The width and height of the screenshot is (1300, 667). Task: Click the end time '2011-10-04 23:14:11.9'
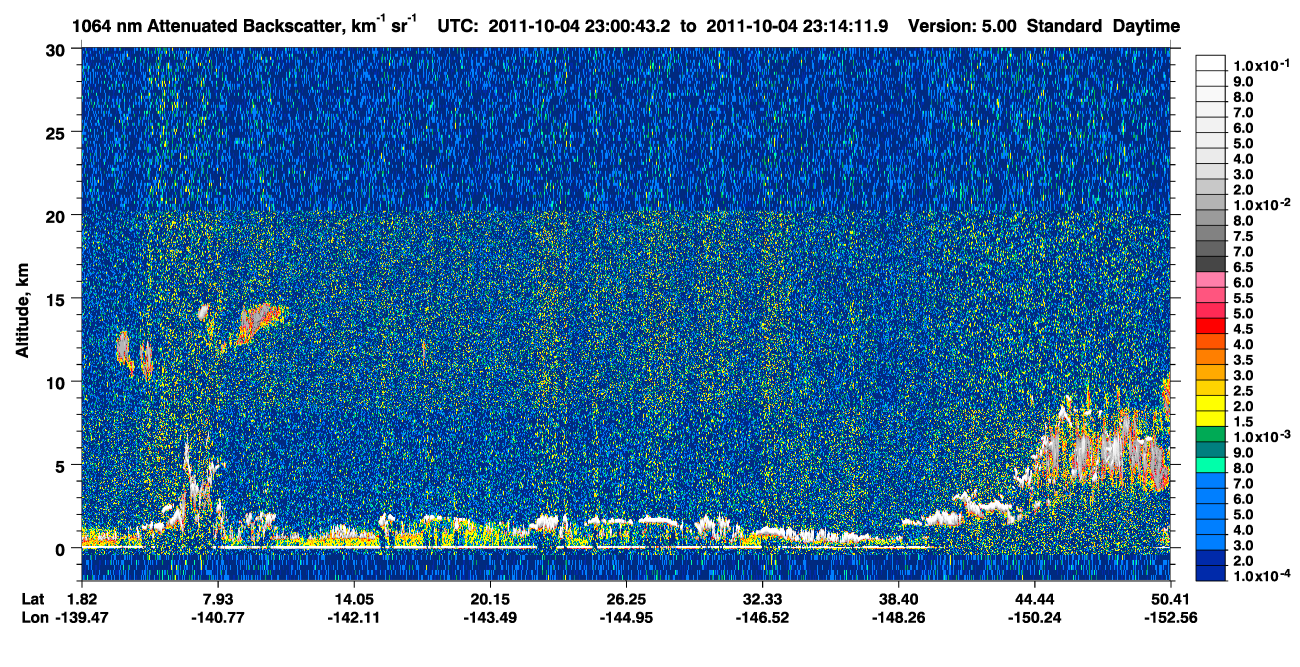click(x=796, y=26)
